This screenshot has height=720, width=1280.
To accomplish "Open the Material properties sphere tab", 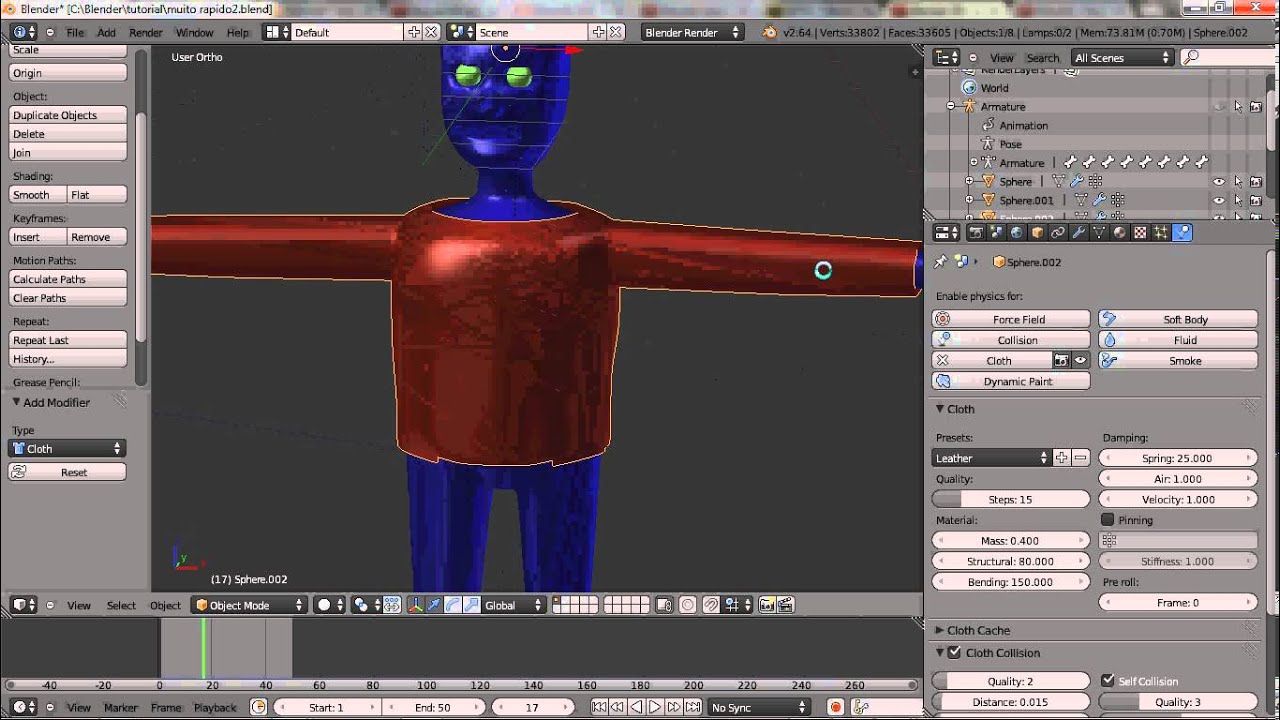I will (x=1120, y=233).
